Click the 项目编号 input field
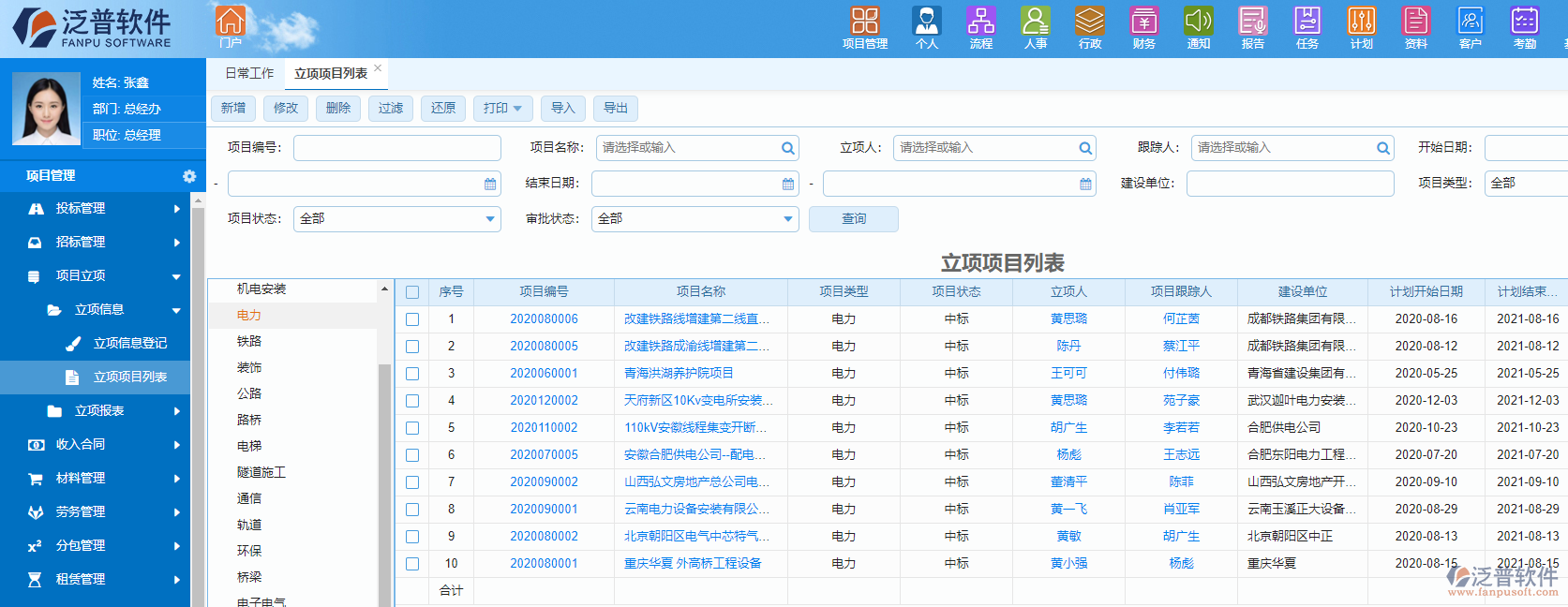1568x607 pixels. click(x=396, y=148)
